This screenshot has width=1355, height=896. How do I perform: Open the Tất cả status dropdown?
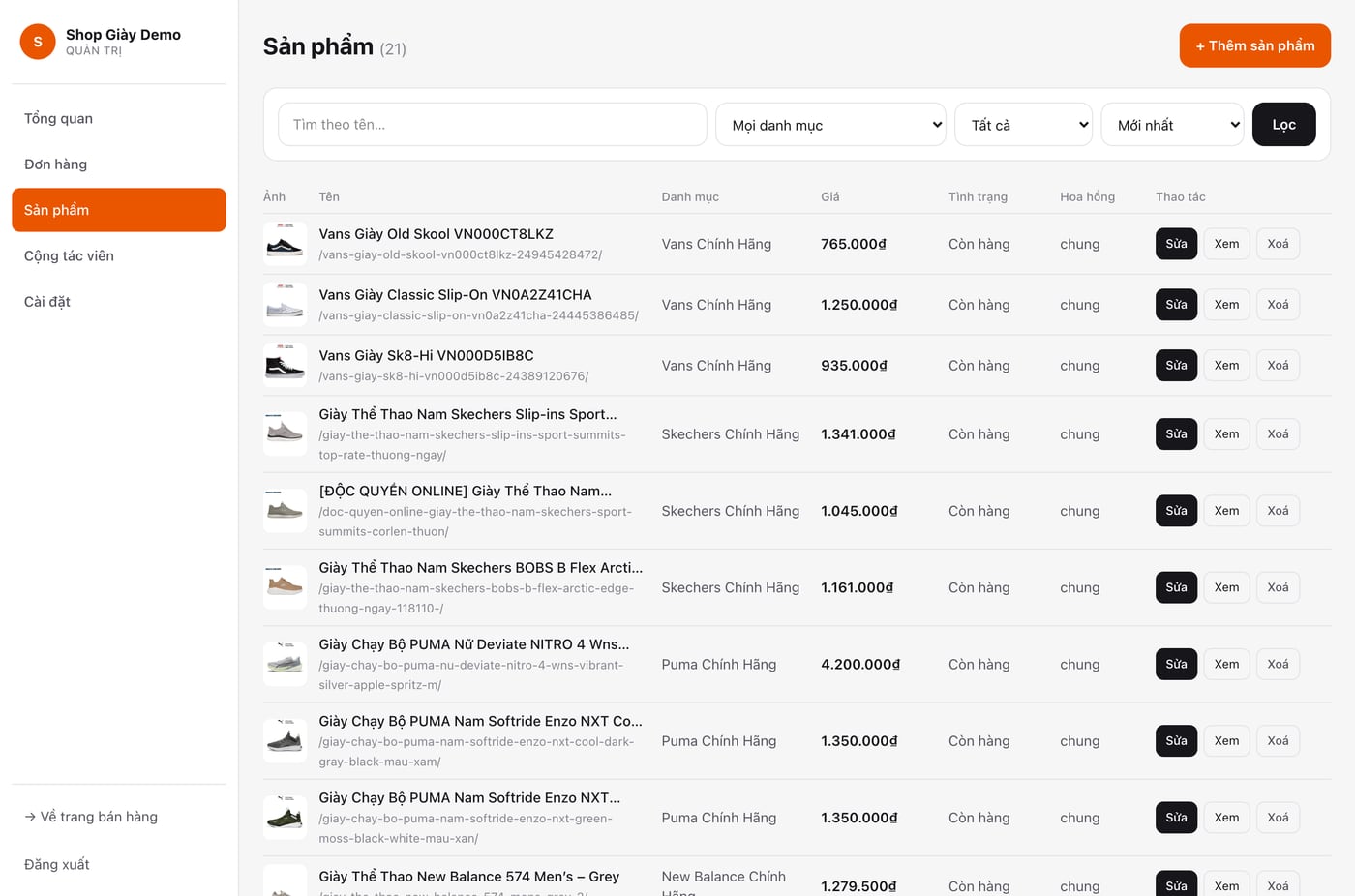(x=1023, y=125)
